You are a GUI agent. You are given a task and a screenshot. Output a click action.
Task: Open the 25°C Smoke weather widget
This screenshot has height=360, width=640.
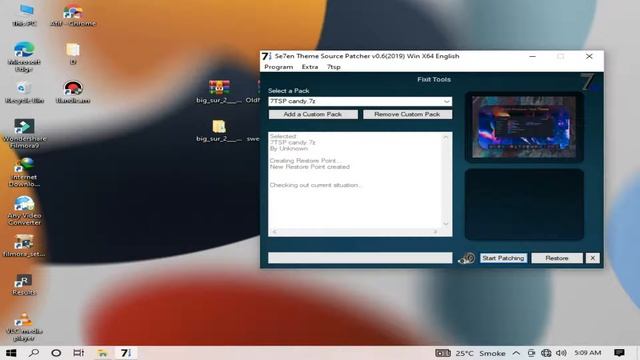click(x=470, y=353)
